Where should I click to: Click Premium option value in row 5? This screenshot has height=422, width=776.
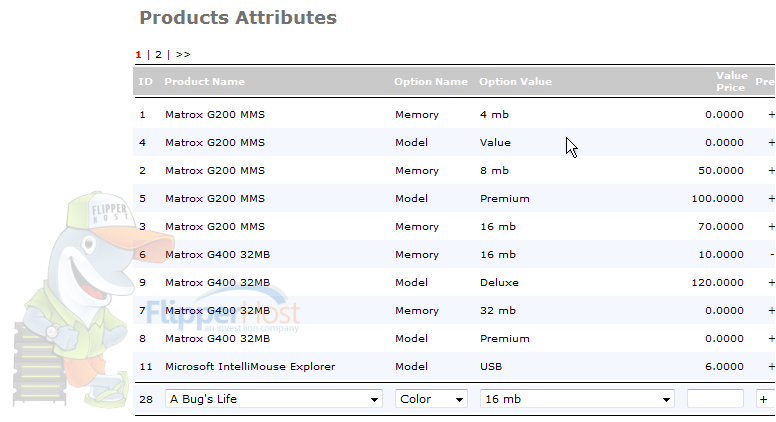[504, 198]
